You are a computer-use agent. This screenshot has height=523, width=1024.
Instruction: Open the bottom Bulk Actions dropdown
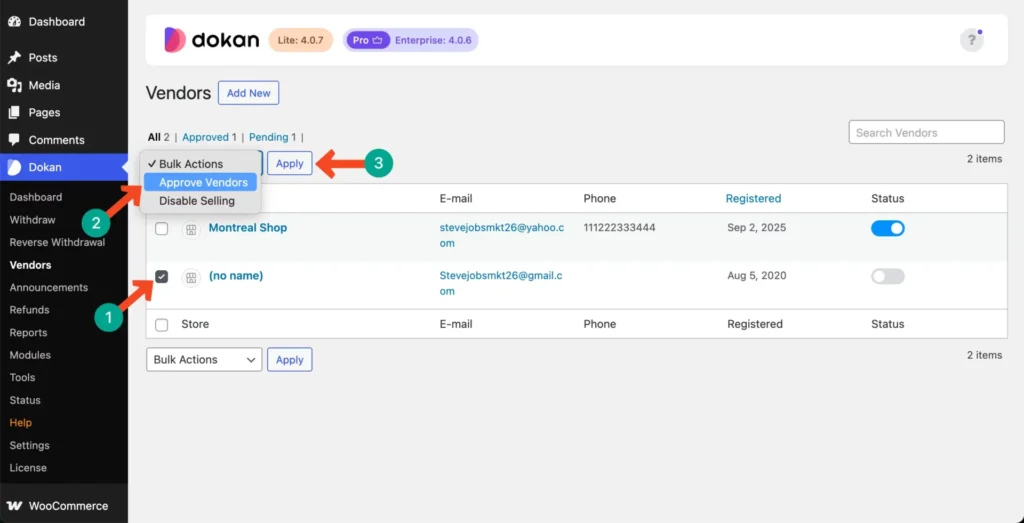click(204, 360)
